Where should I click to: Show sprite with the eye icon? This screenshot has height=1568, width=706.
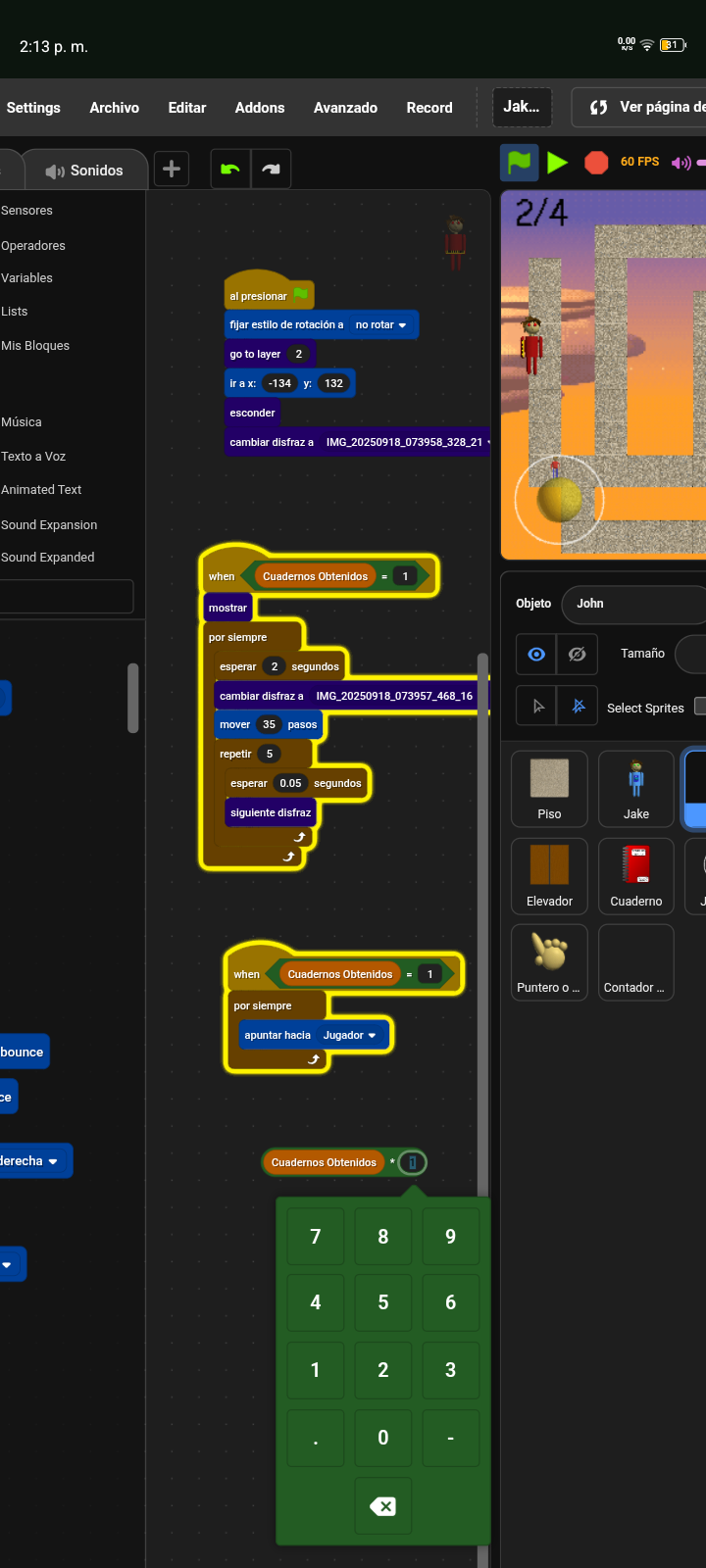pyautogui.click(x=536, y=654)
